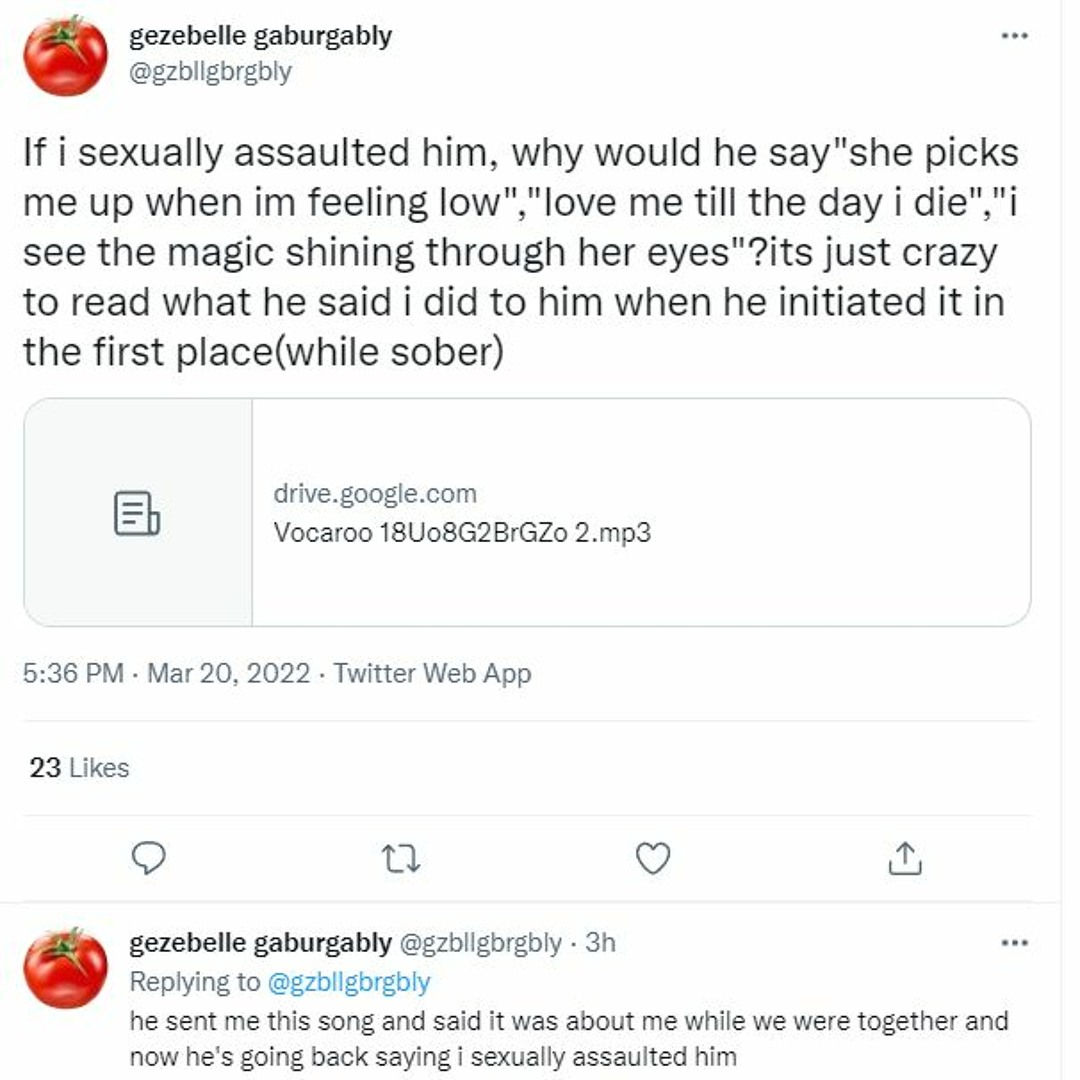Click the reply speech bubble icon
Screen dimensions: 1080x1080
tap(148, 858)
